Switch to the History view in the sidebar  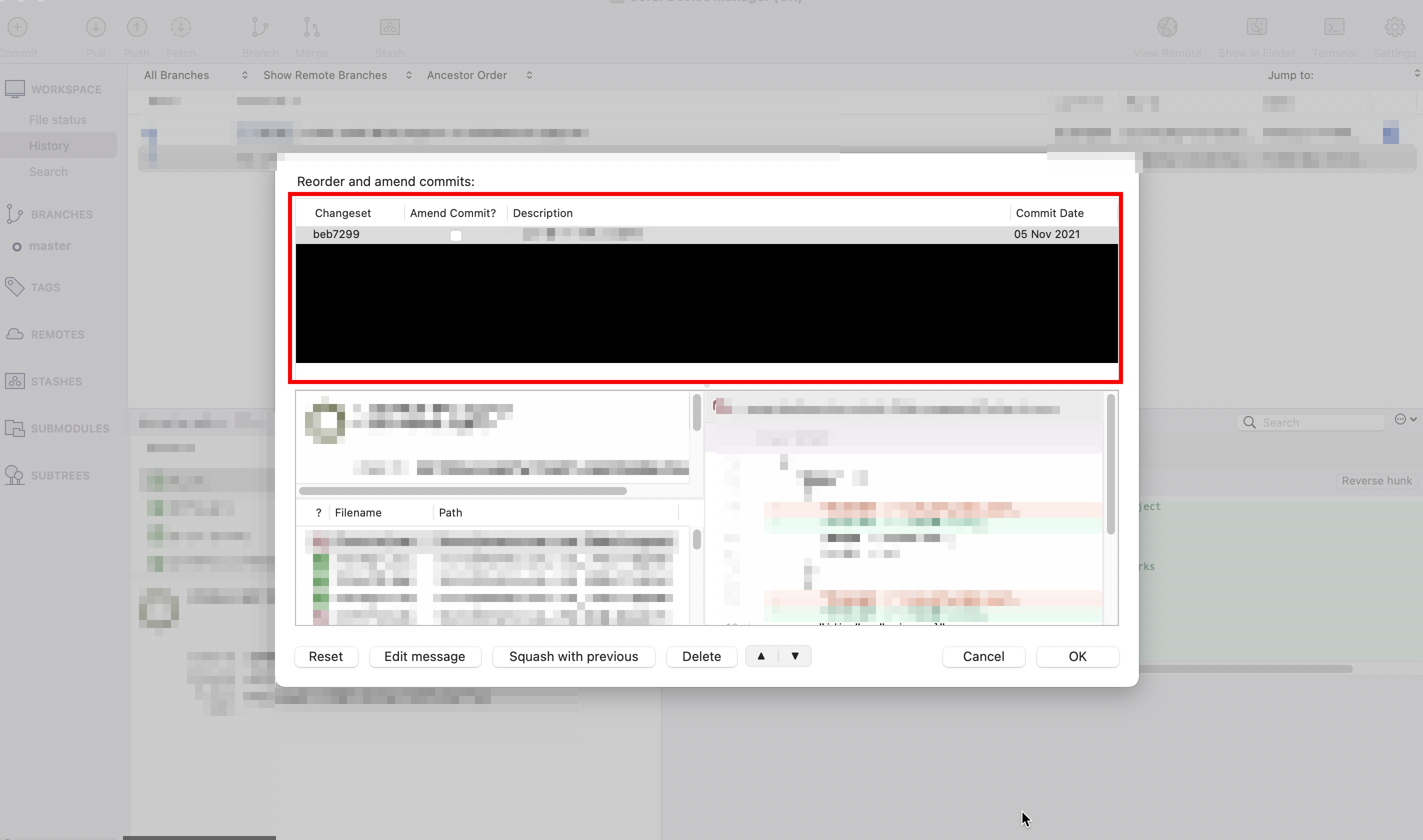click(x=48, y=145)
